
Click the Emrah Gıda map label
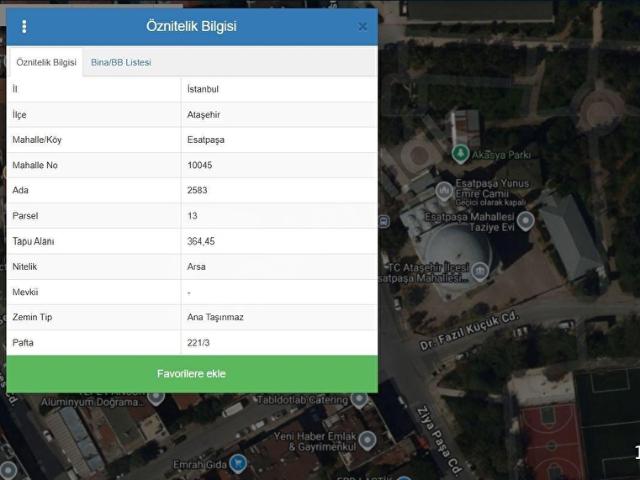pyautogui.click(x=200, y=464)
